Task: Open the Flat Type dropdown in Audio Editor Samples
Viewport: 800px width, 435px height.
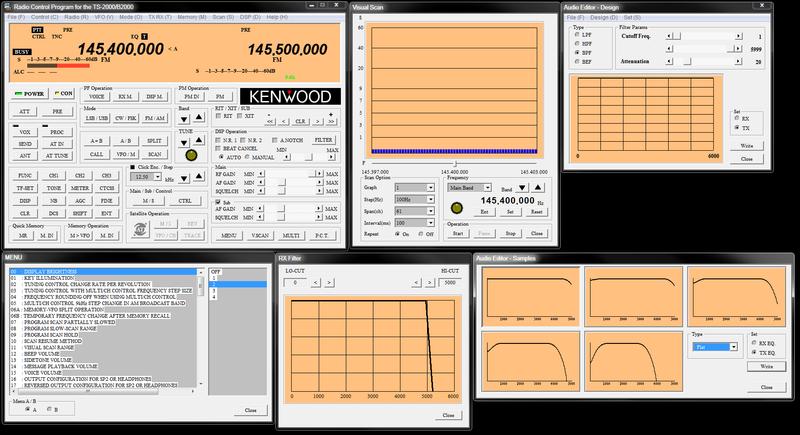Action: (734, 347)
